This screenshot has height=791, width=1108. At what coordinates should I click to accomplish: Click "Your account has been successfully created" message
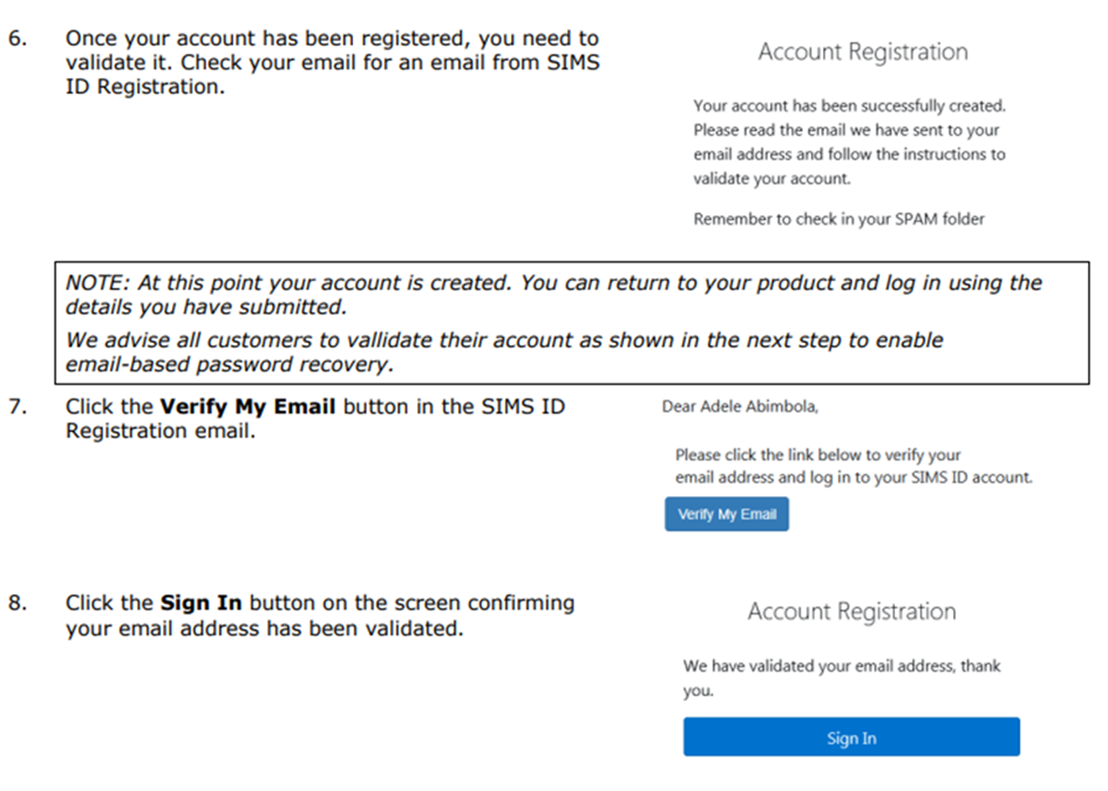(x=849, y=105)
